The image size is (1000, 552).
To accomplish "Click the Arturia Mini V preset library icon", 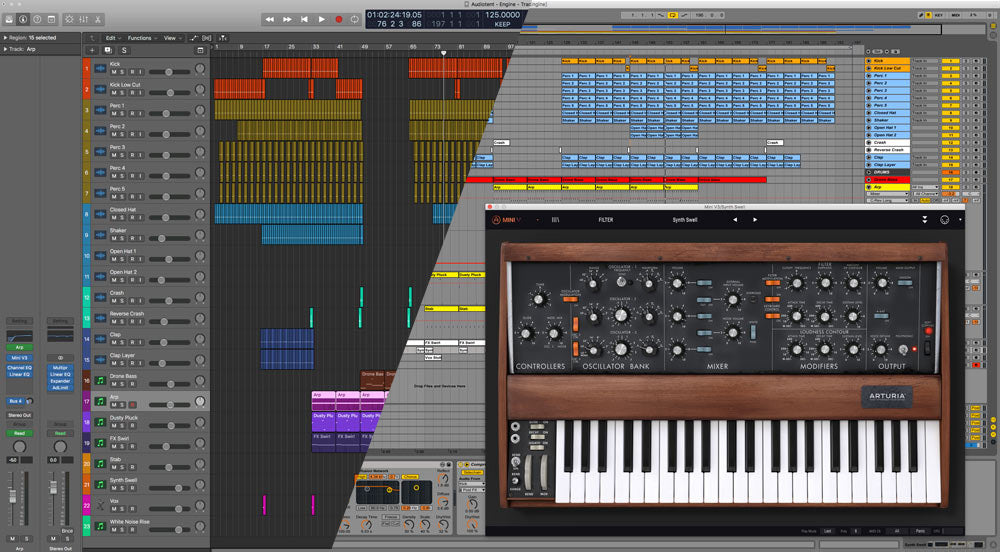I will click(x=555, y=219).
